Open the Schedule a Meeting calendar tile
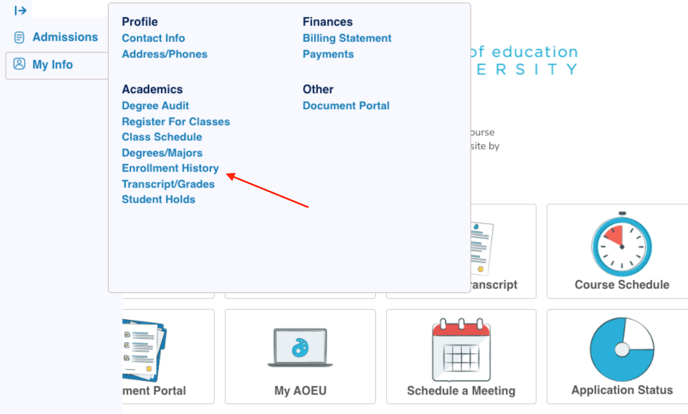Image resolution: width=688 pixels, height=414 pixels. [461, 357]
